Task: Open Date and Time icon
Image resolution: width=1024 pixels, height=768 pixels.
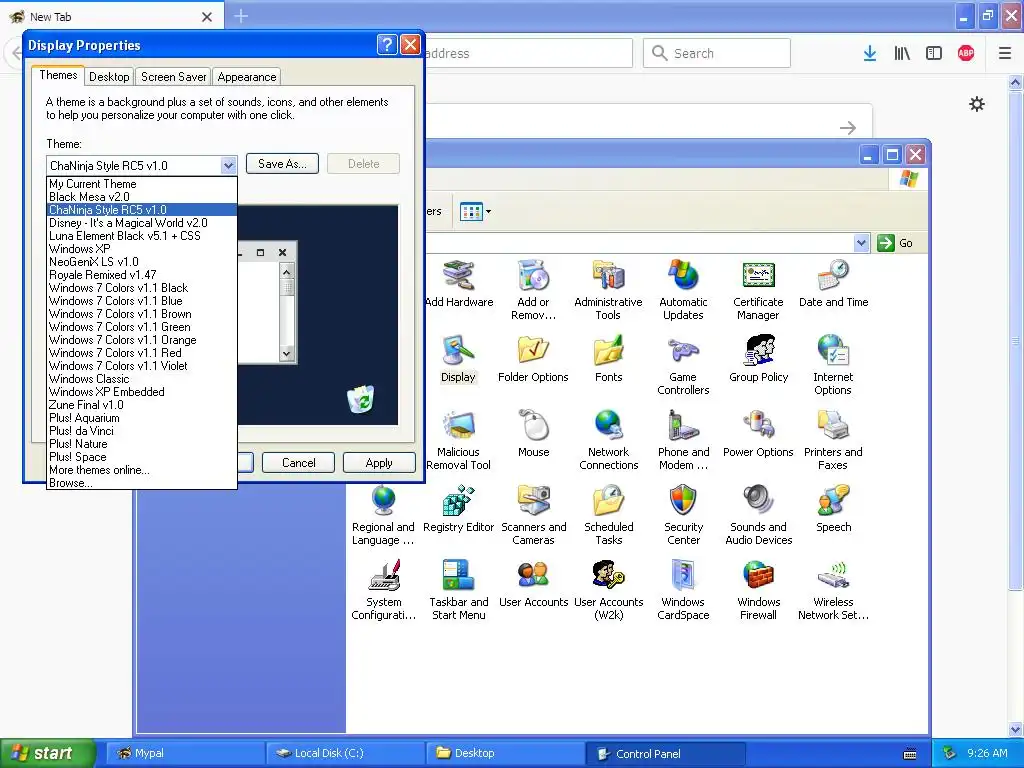Action: point(833,283)
